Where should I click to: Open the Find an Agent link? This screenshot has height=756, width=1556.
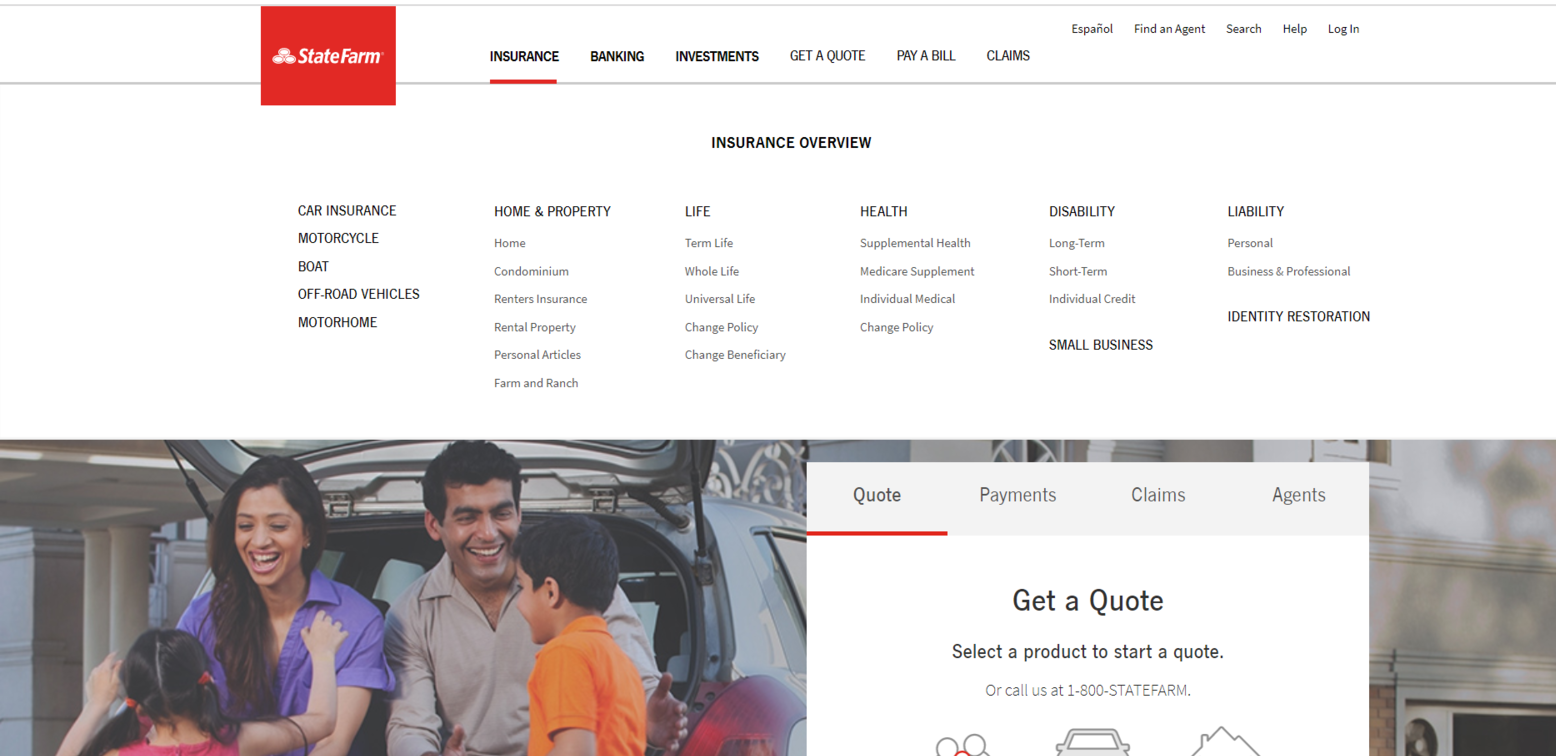pos(1169,29)
